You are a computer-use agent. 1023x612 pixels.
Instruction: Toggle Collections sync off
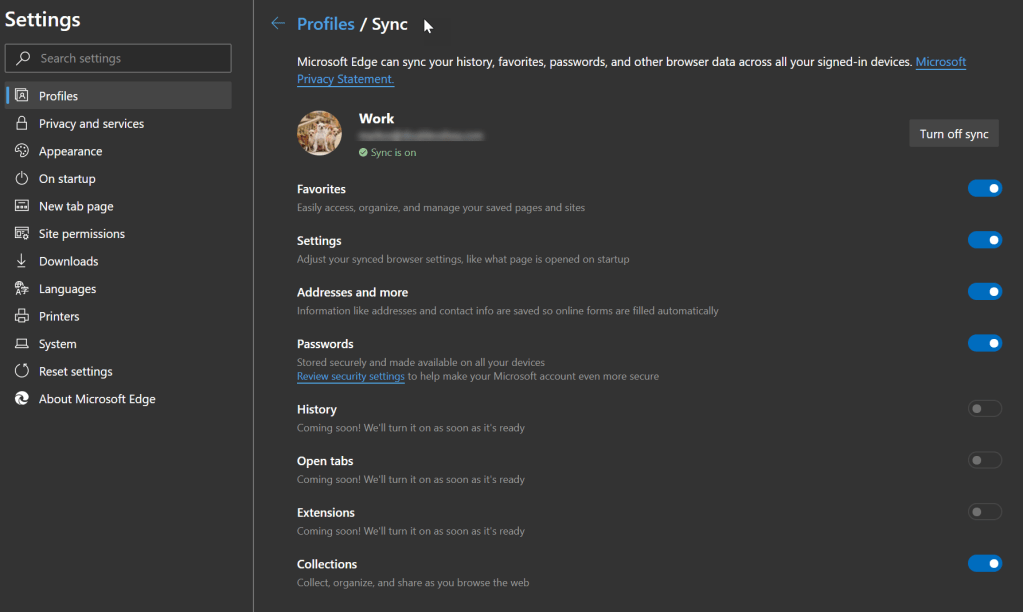point(984,564)
